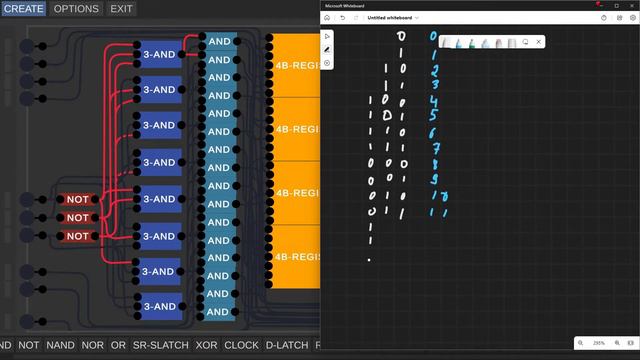Select the bottommost AND chip
Viewport: 640px width, 360px height.
218,312
